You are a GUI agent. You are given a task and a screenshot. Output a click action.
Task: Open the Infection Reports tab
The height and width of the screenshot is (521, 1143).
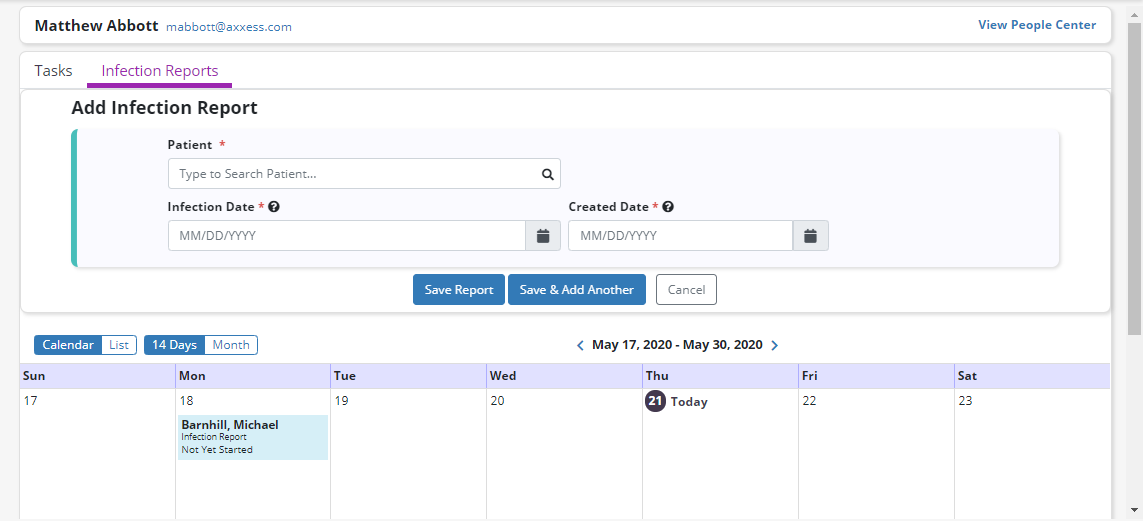pyautogui.click(x=160, y=71)
